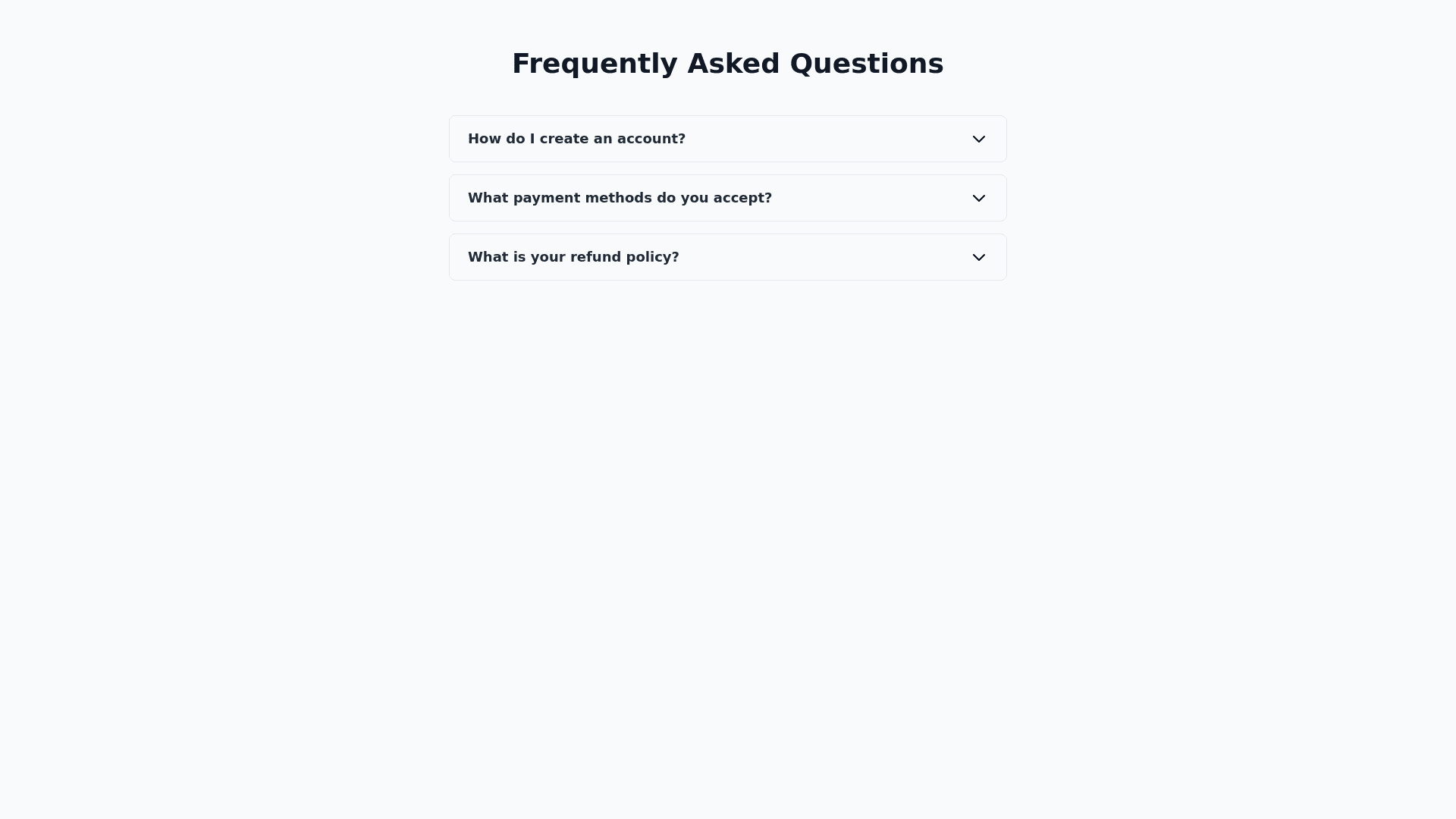The height and width of the screenshot is (819, 1456).
Task: Click the "How do I create an account?" question text
Action: [576, 139]
